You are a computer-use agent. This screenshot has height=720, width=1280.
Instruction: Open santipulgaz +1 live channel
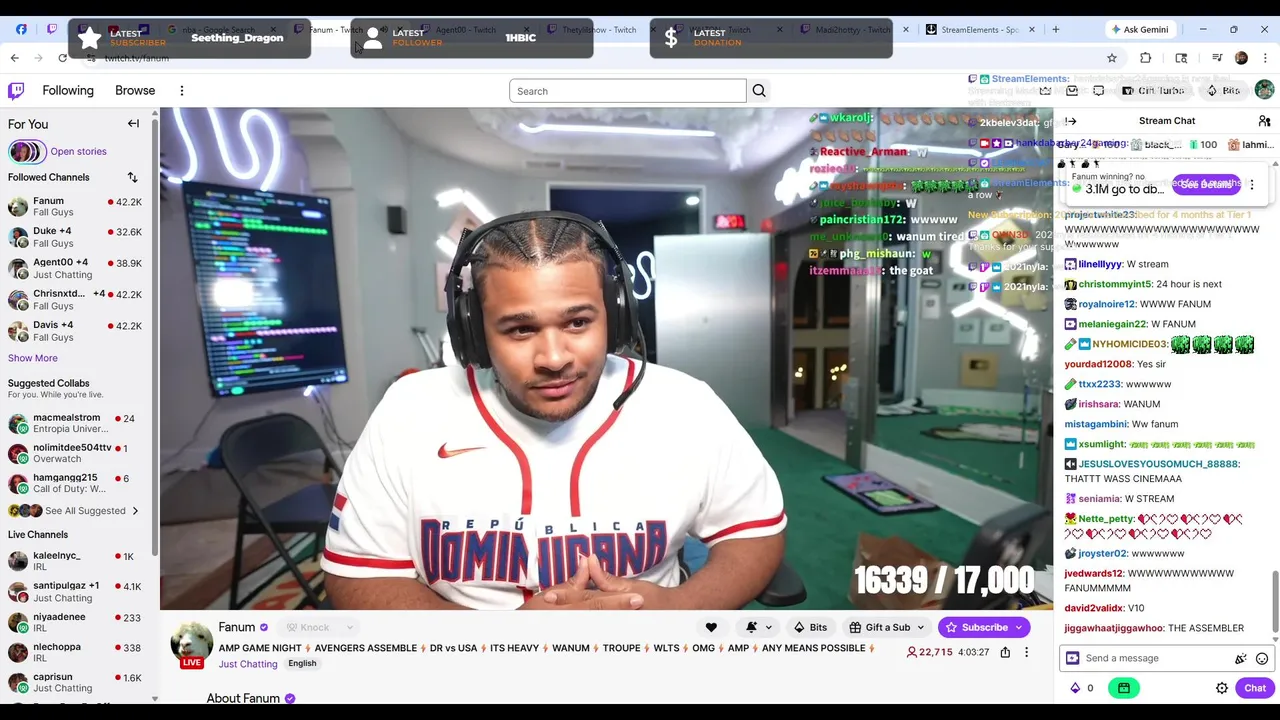76,592
